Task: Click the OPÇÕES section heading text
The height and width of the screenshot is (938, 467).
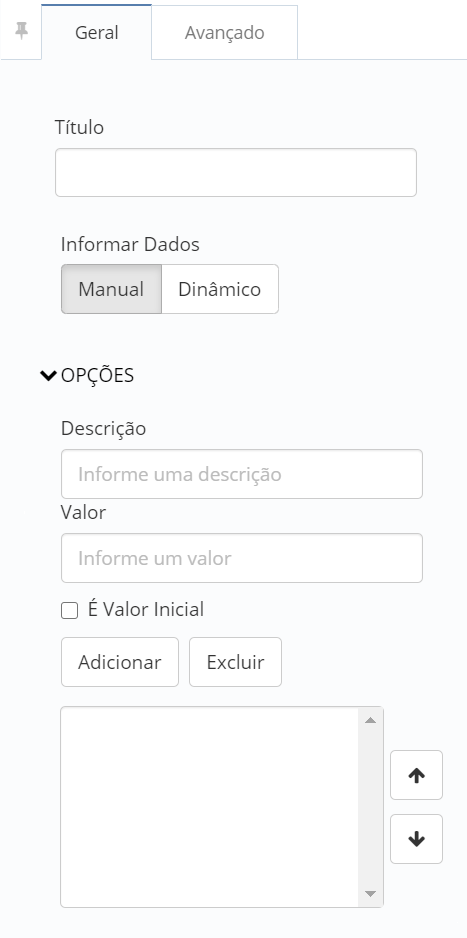Action: [x=97, y=375]
